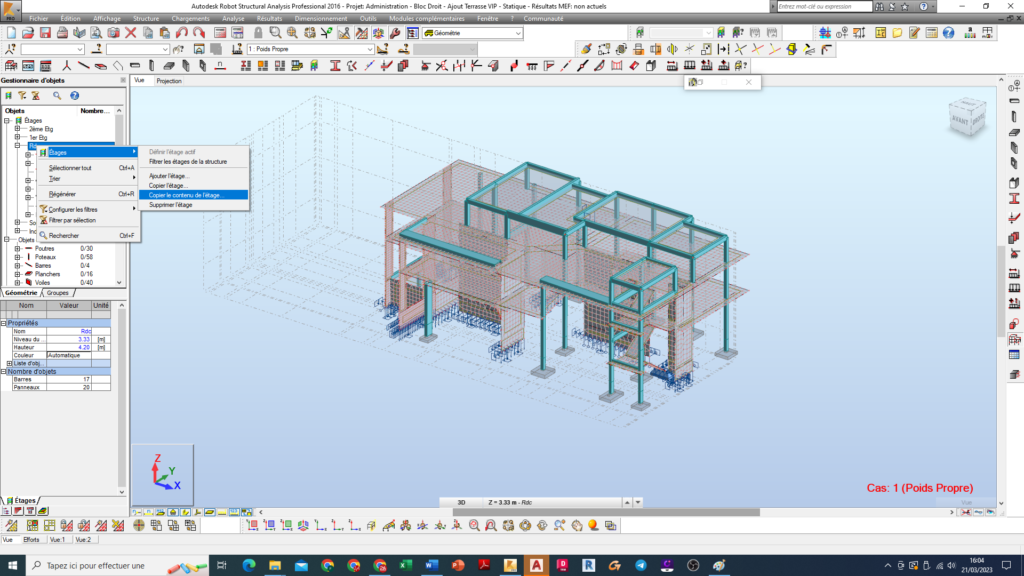
Task: Switch to the Vue 2 tab at bottom
Action: point(83,539)
